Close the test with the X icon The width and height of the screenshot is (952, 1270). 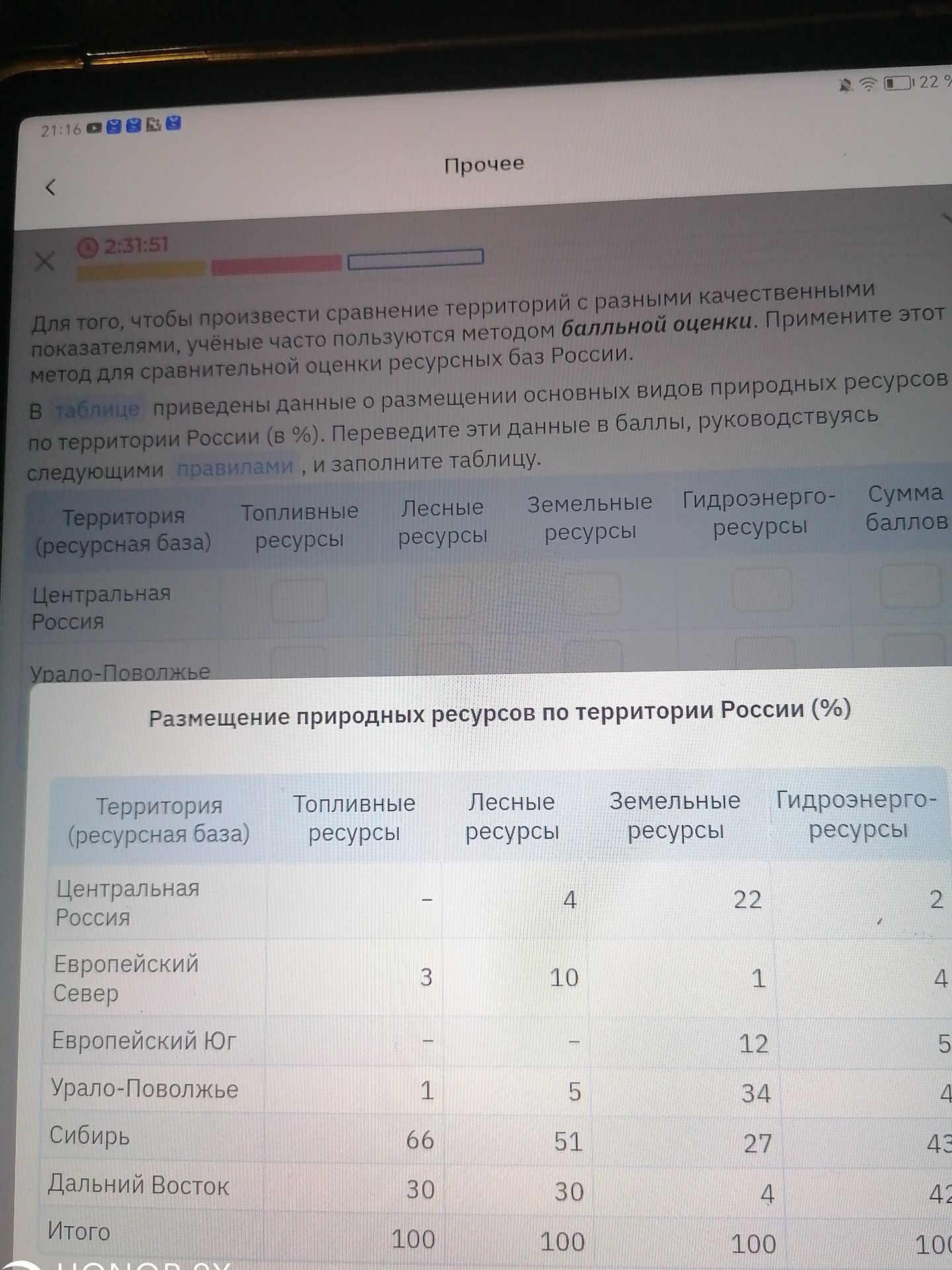(x=44, y=262)
